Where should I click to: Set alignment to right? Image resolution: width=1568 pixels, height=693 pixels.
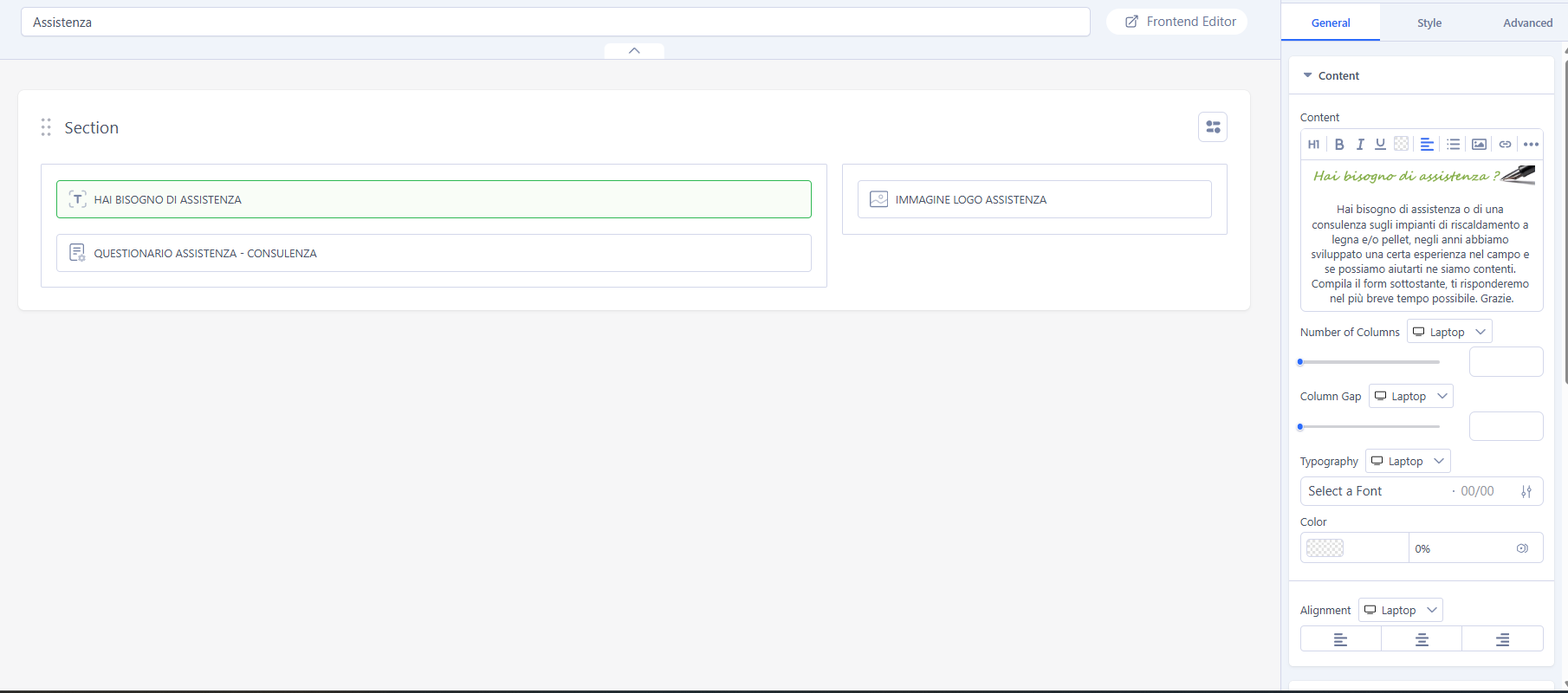click(x=1502, y=639)
